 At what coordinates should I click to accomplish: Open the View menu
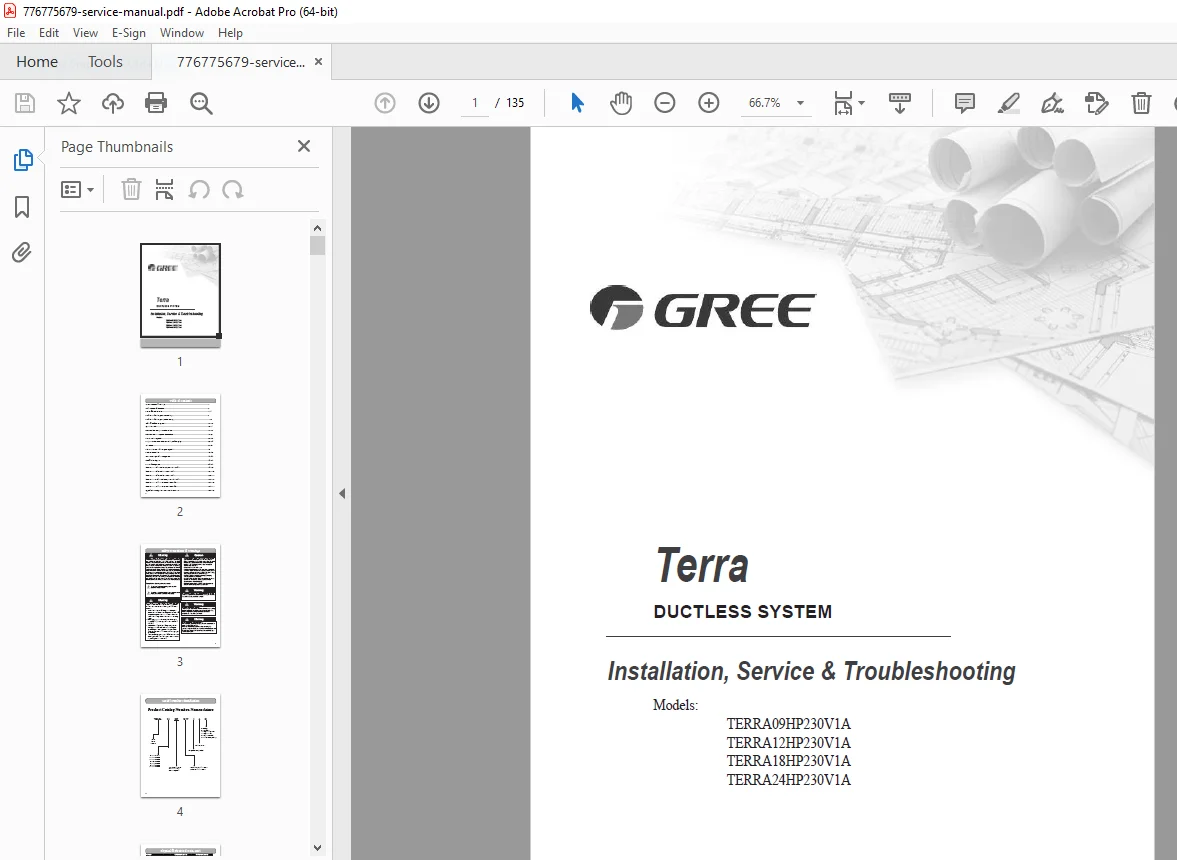(x=85, y=33)
